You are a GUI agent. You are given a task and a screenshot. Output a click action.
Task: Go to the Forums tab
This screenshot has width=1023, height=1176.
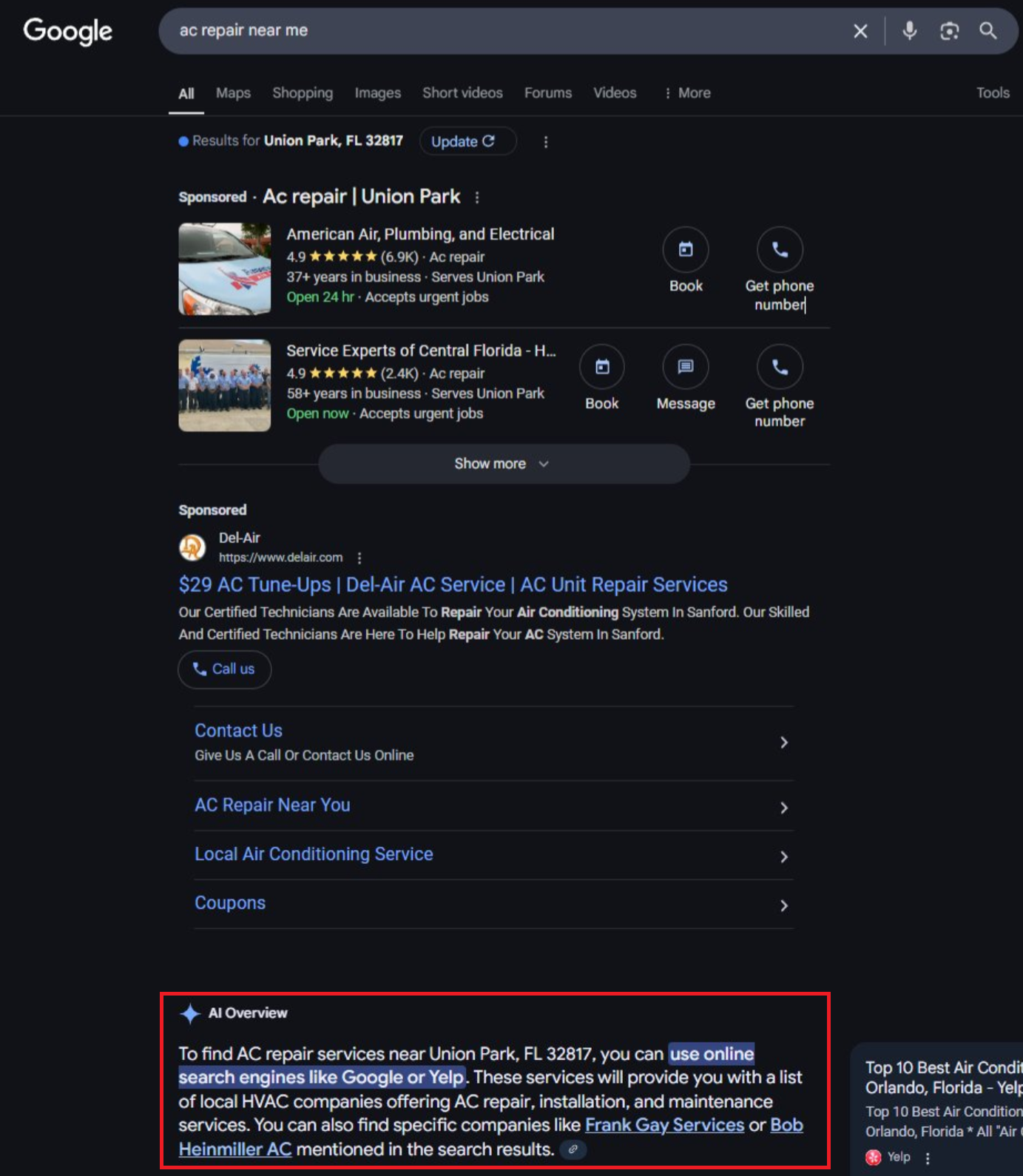[548, 93]
